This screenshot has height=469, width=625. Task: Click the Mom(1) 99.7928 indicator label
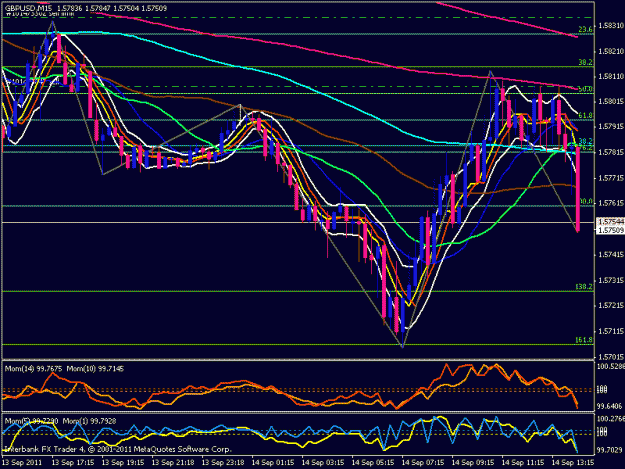[90, 421]
